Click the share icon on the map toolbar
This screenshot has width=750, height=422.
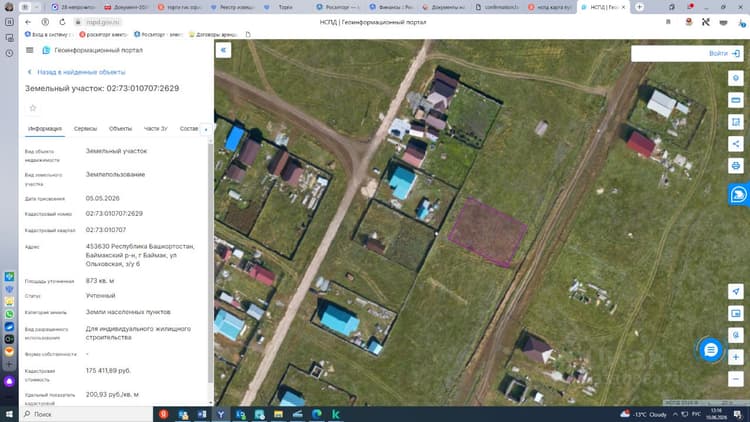[736, 144]
